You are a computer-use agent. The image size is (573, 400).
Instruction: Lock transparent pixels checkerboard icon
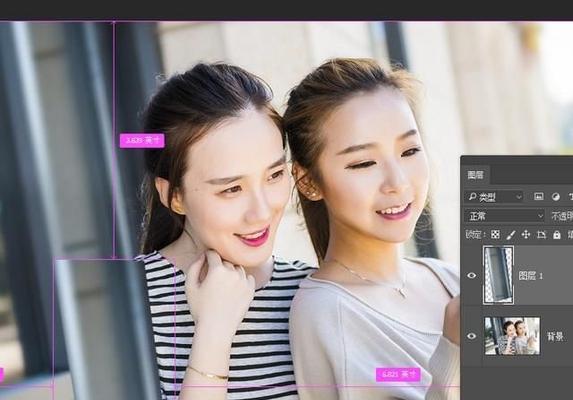(495, 235)
